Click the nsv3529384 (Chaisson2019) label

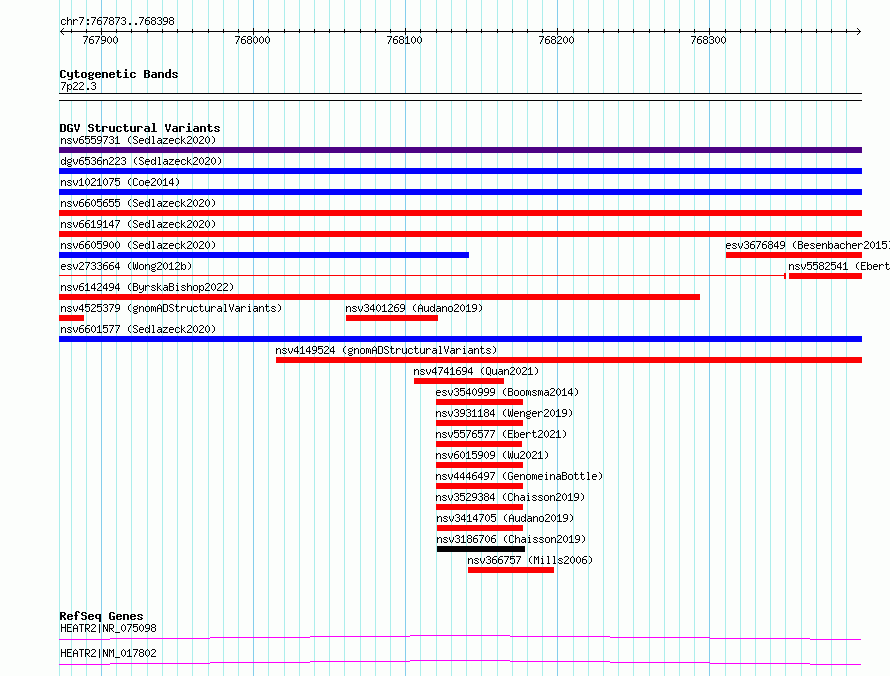(510, 497)
